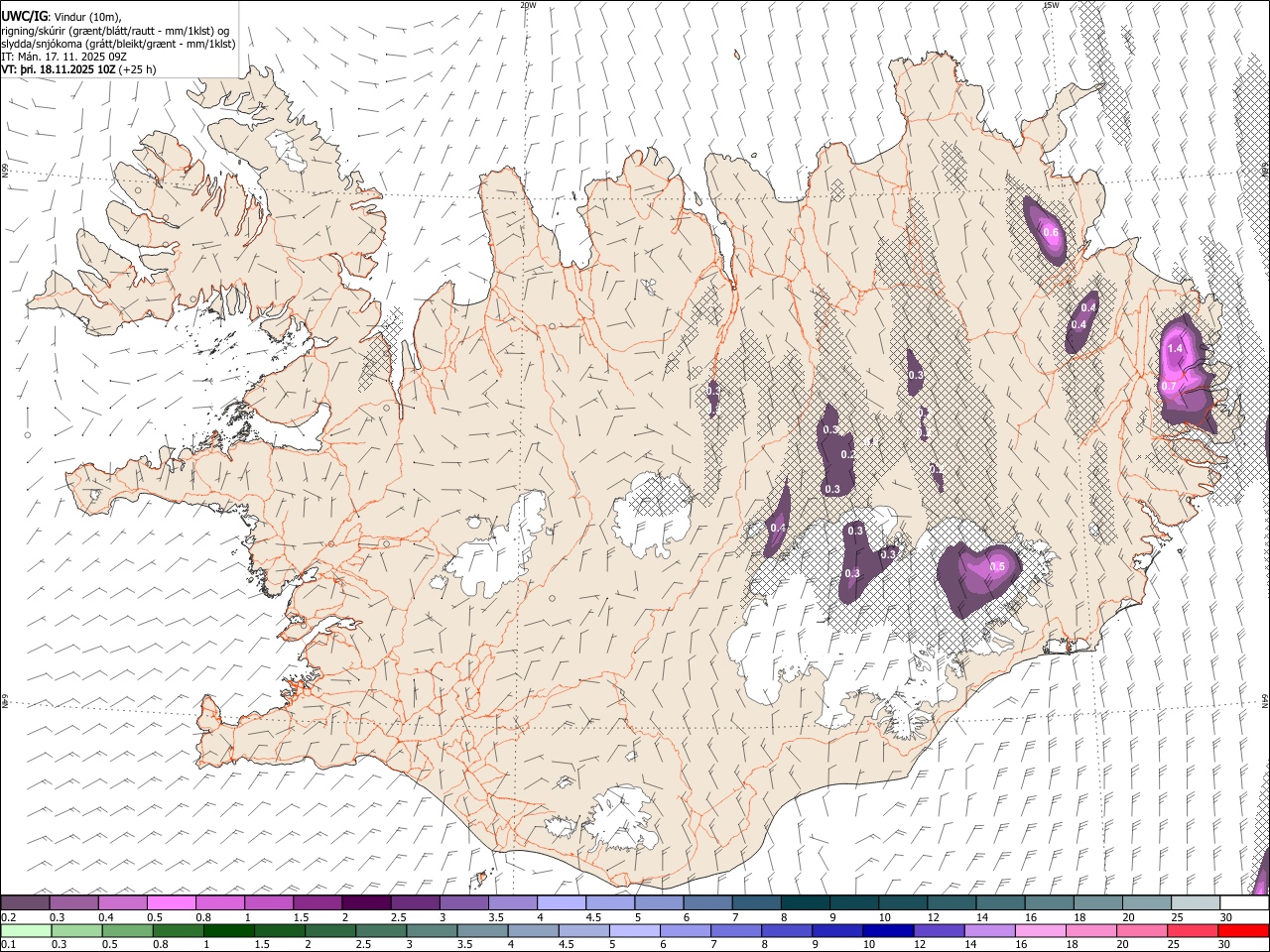Click the pale green bottom-row swatch for 0.1
The width and height of the screenshot is (1270, 952).
26,930
